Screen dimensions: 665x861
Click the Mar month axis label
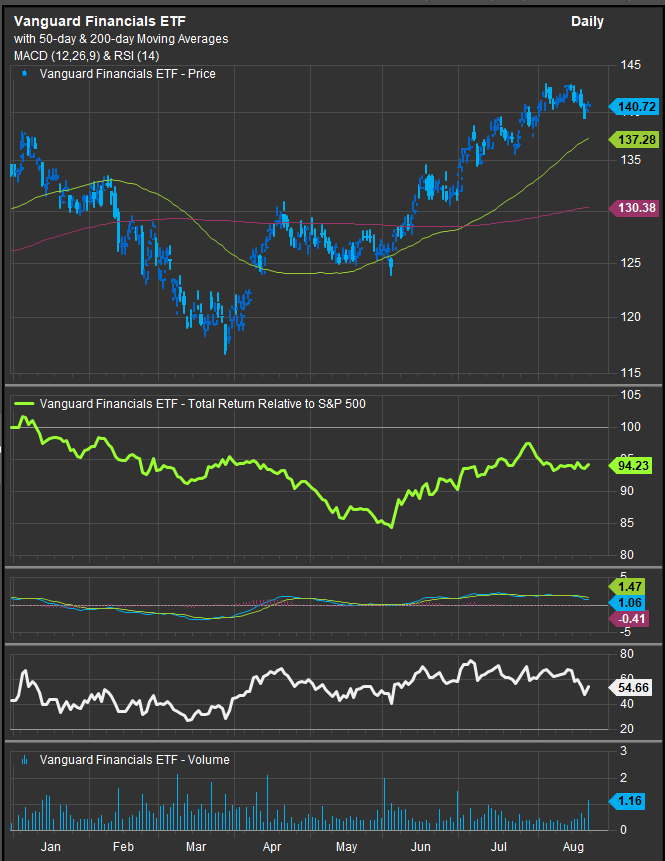(x=195, y=847)
